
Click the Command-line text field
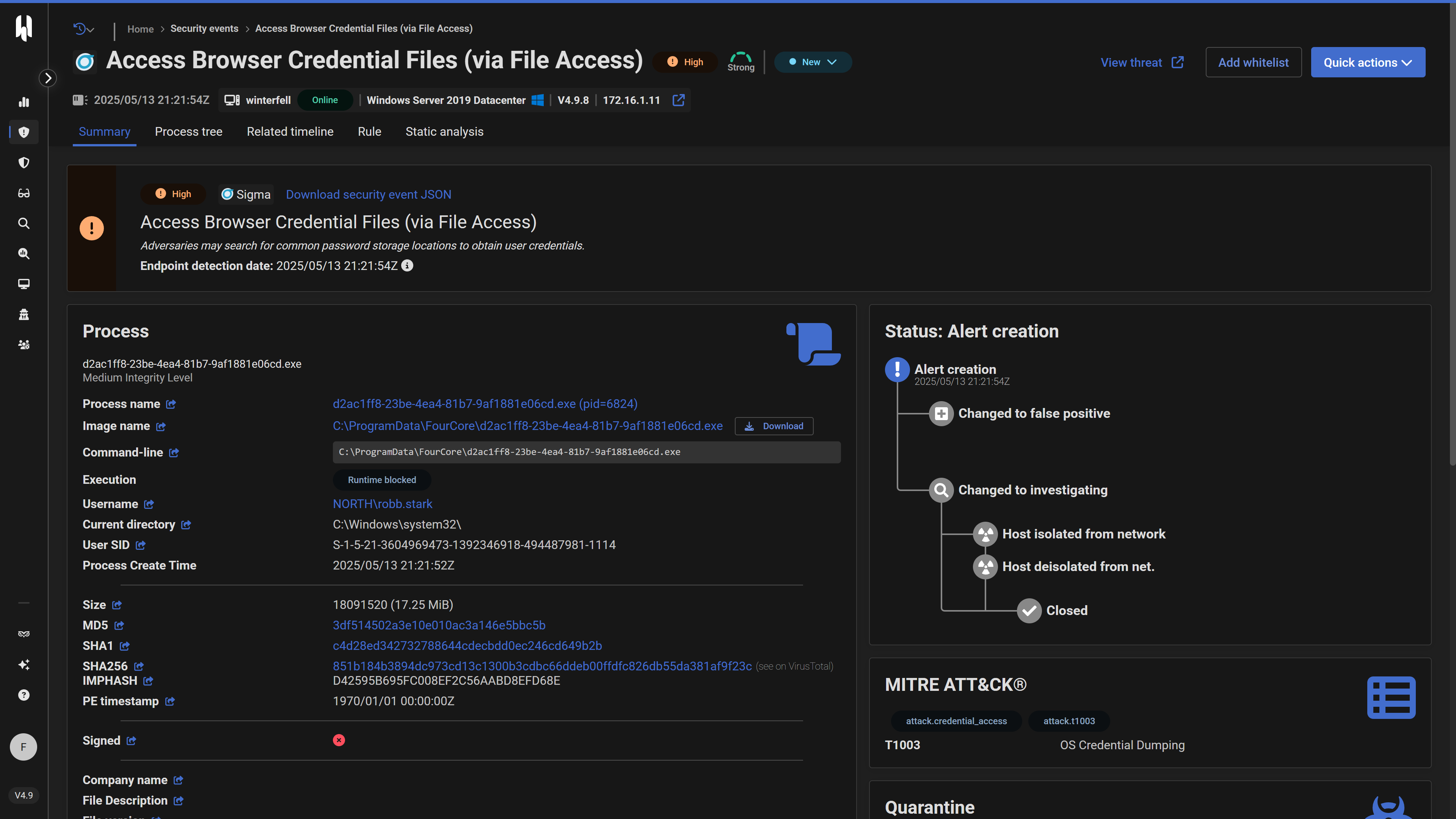(587, 452)
